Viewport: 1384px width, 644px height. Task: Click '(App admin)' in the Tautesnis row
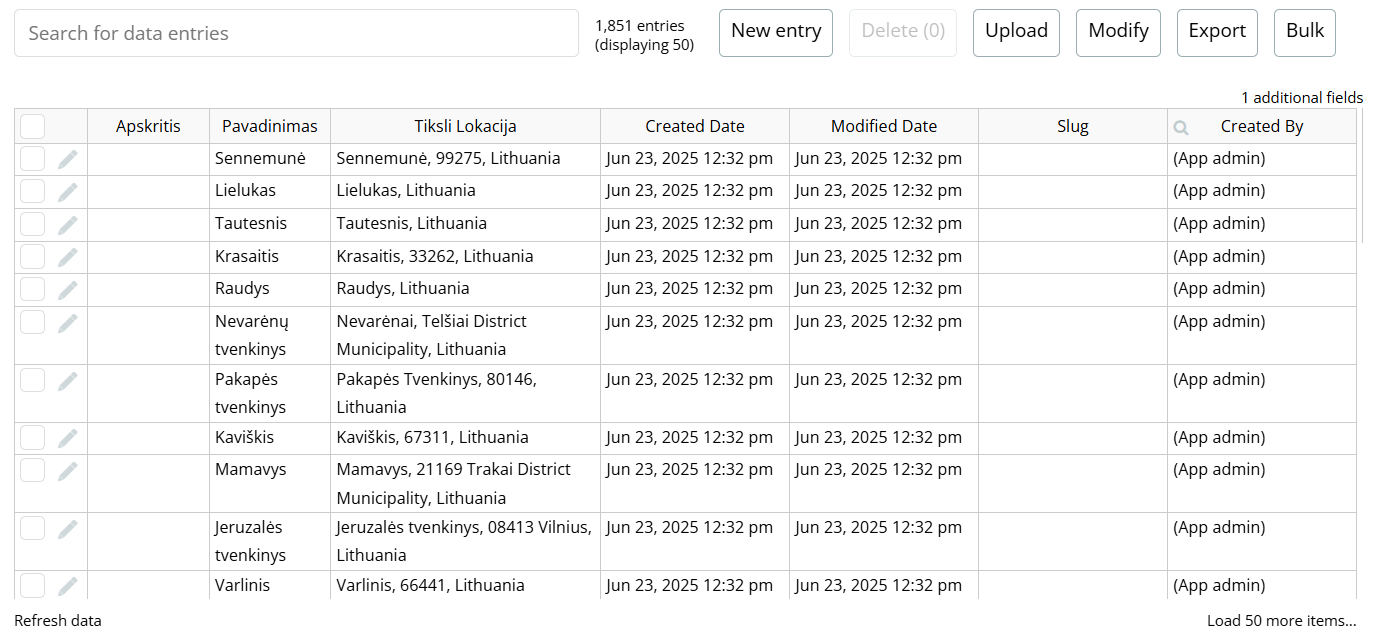pyautogui.click(x=1219, y=224)
